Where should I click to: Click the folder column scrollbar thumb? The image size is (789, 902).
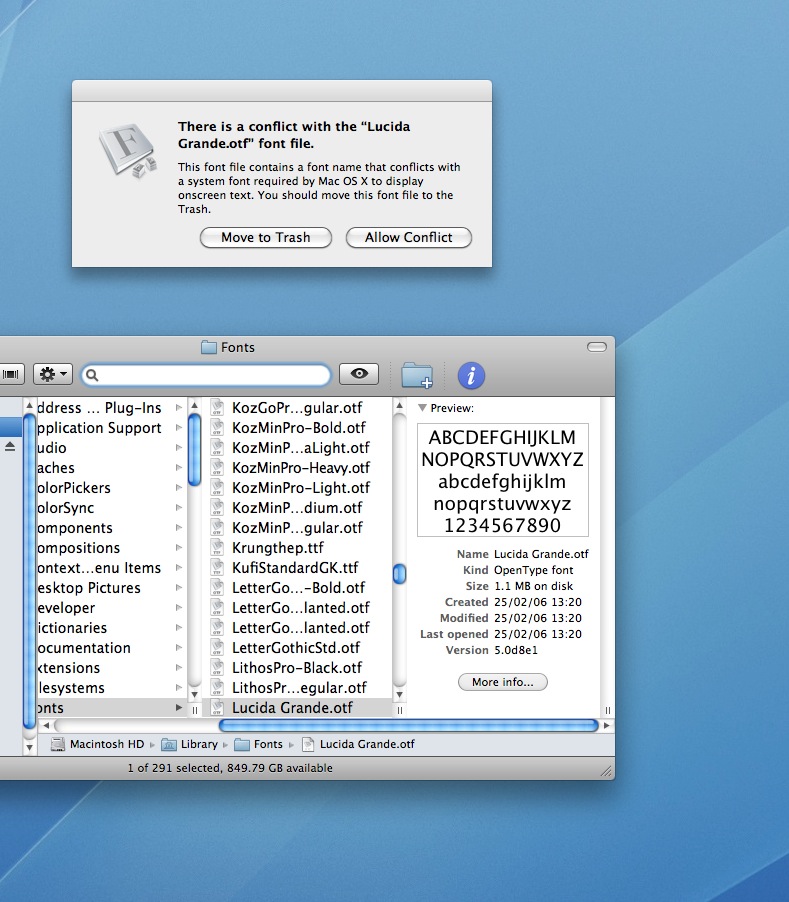[194, 450]
